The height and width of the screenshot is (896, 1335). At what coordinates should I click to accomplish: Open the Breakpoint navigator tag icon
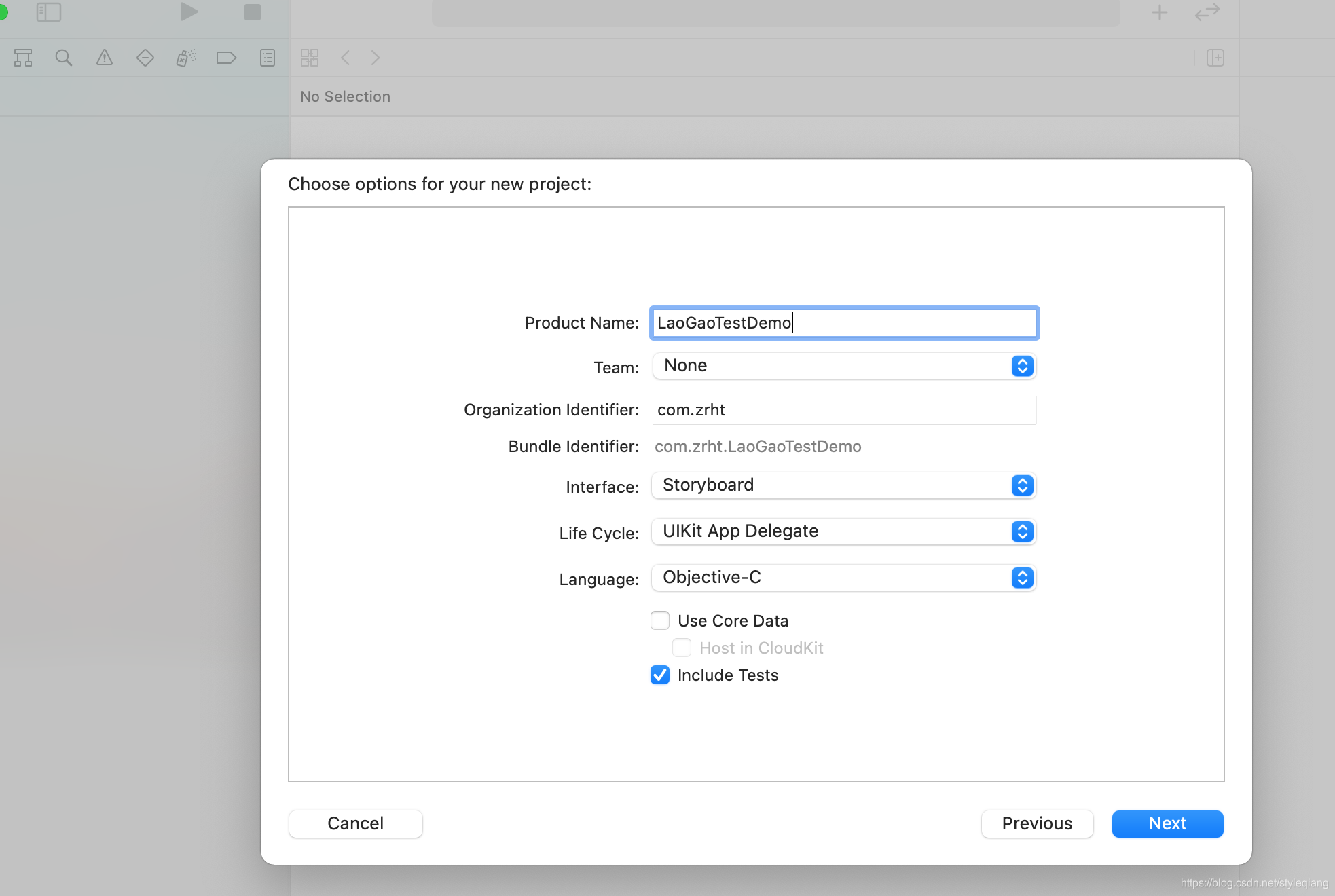coord(226,58)
